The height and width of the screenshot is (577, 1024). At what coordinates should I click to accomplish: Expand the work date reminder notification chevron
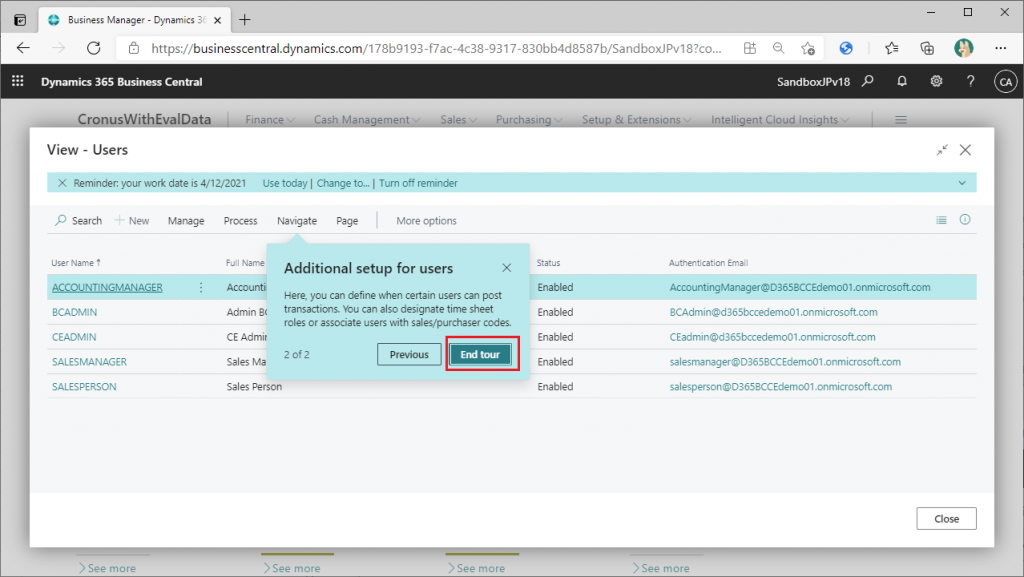click(x=962, y=183)
